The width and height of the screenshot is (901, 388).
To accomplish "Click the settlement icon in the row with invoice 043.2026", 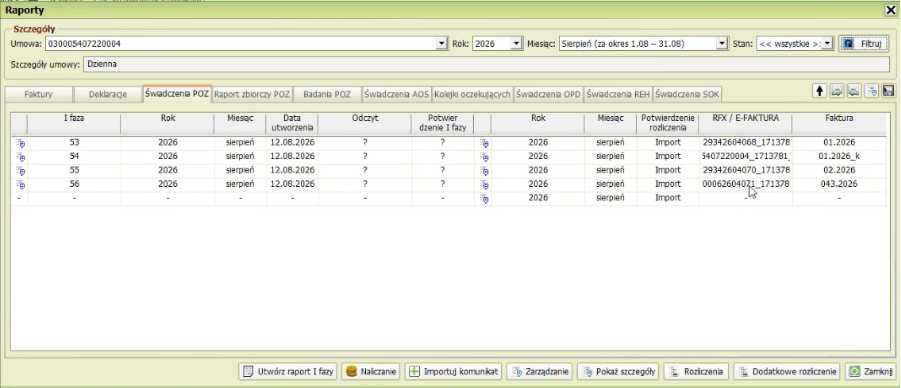I will [x=484, y=185].
